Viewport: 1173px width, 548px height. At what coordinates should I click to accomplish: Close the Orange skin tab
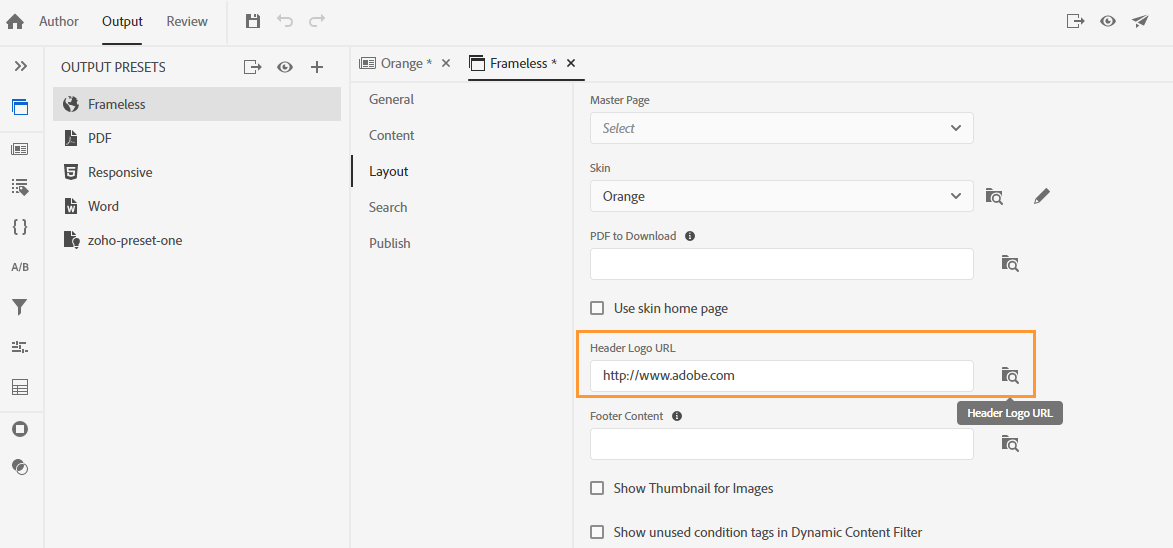446,63
